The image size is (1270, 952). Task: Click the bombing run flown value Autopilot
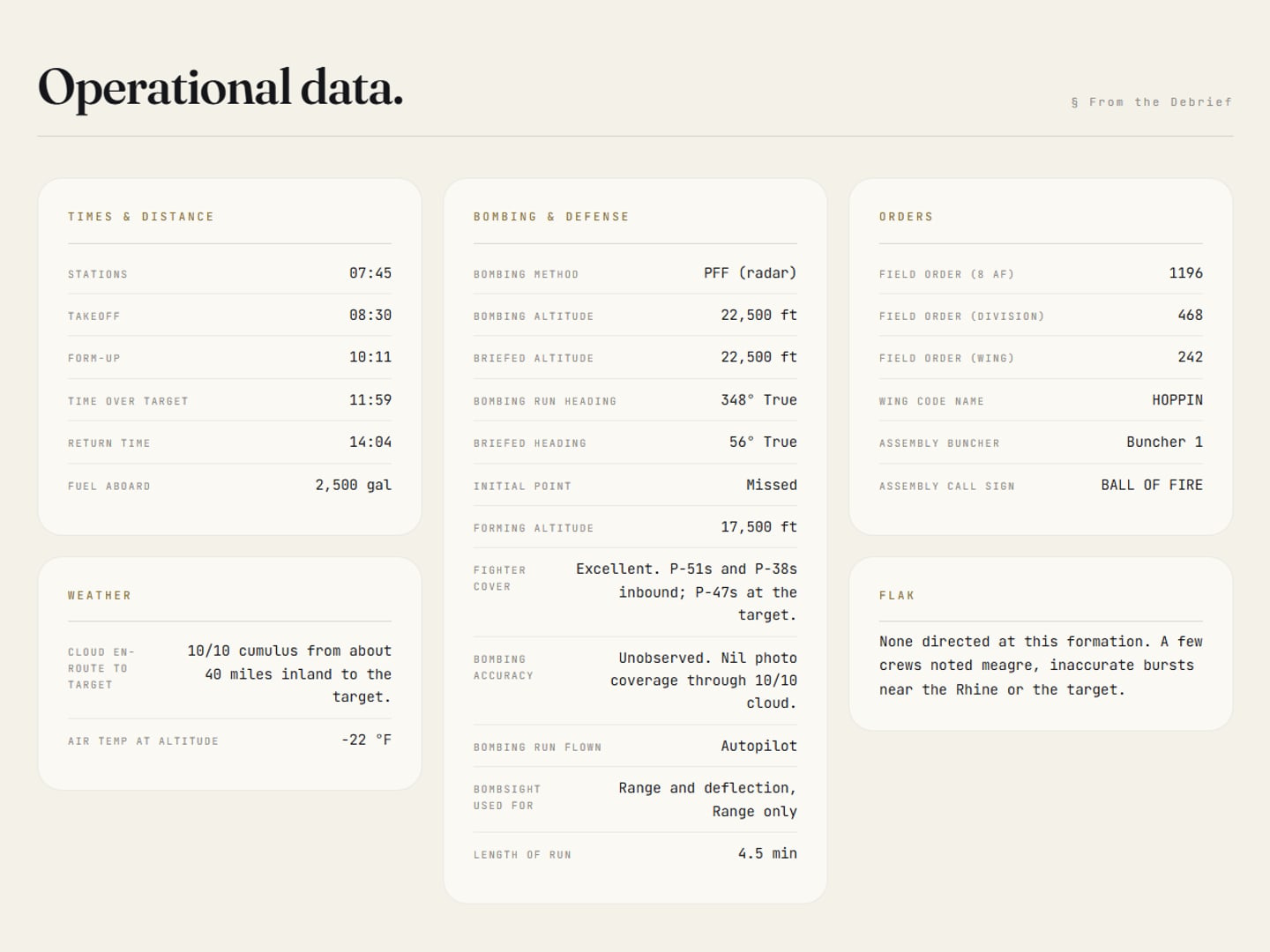758,746
